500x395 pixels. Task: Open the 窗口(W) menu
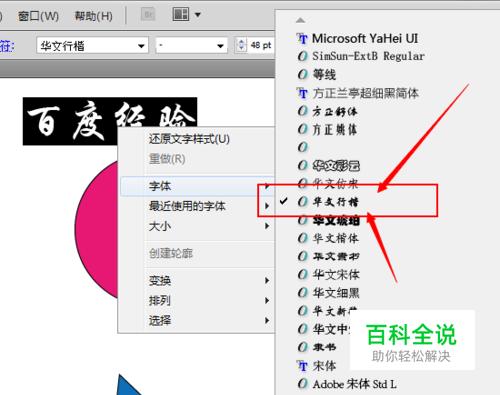(x=38, y=16)
